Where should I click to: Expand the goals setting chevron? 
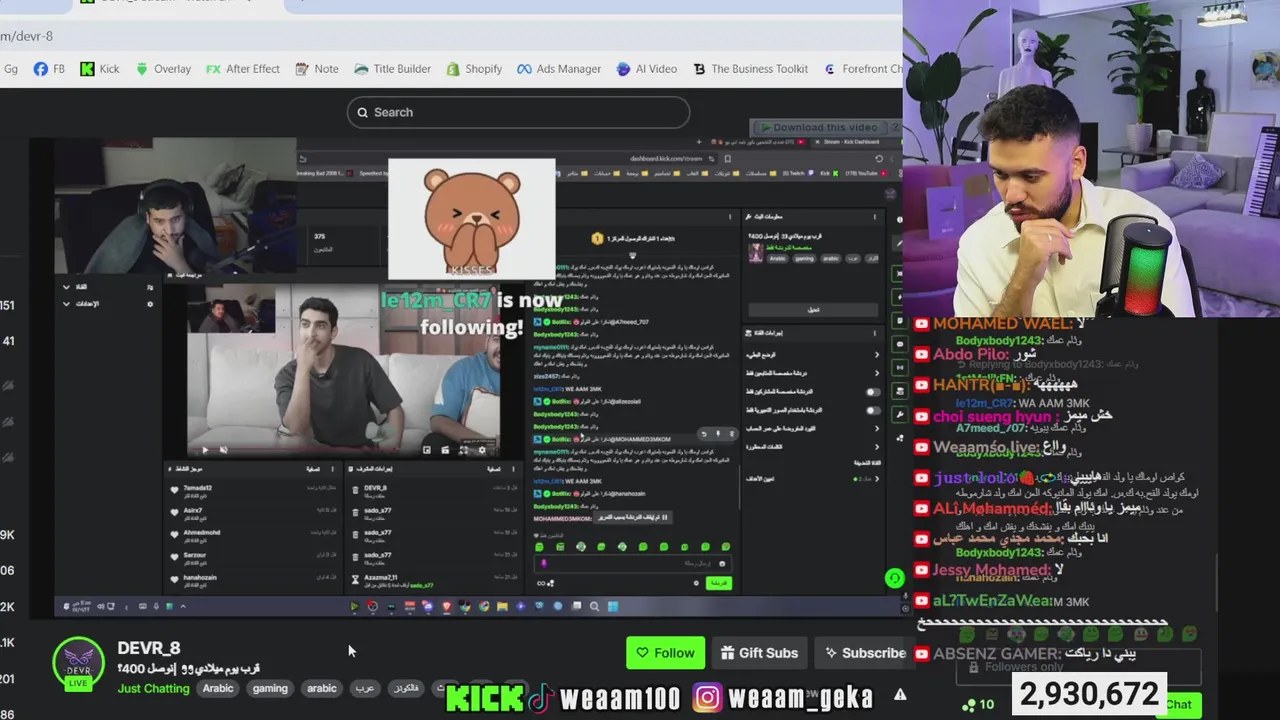(877, 479)
